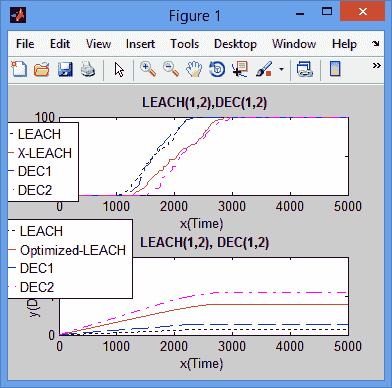
Task: Open the Insert menu
Action: pyautogui.click(x=140, y=44)
